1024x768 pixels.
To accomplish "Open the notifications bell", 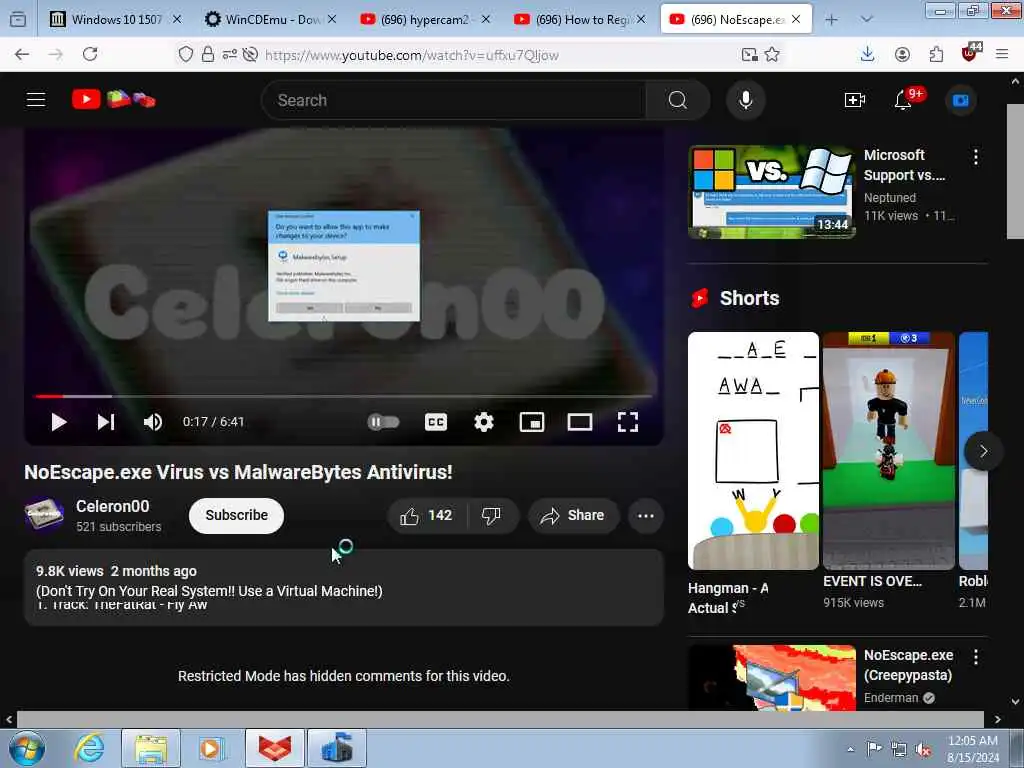I will 903,100.
